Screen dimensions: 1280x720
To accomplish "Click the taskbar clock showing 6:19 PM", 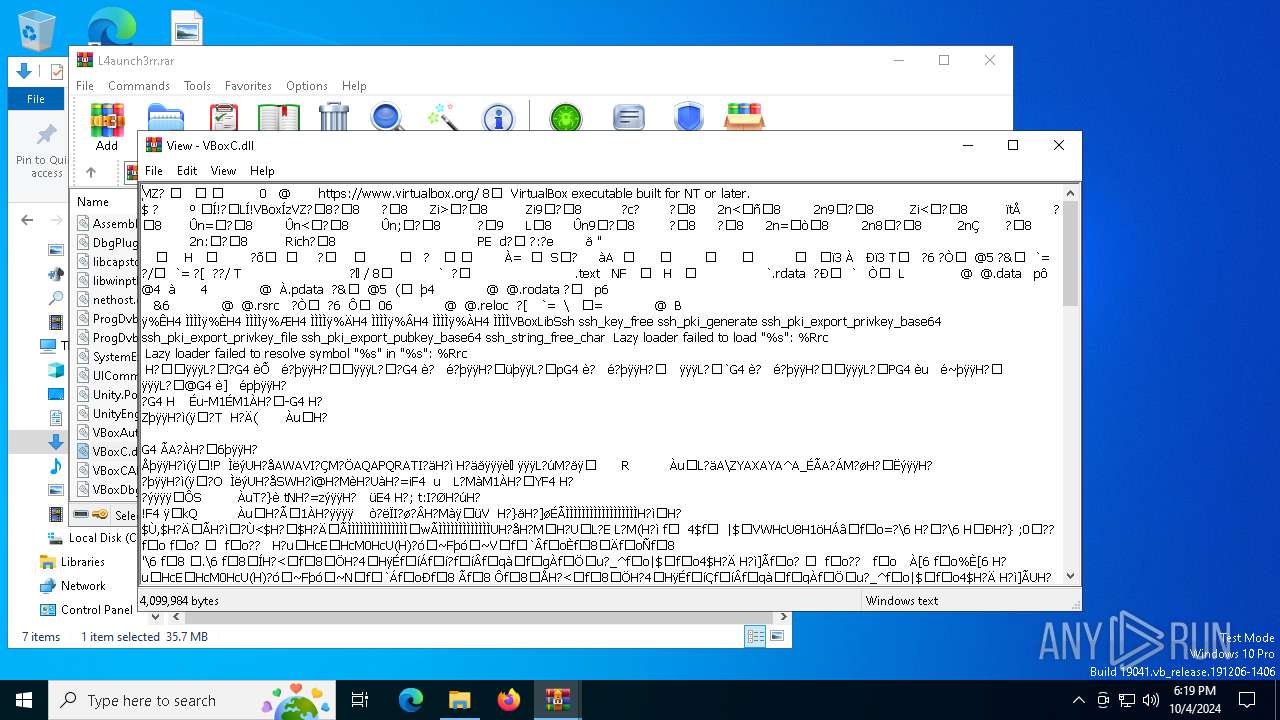I will 1194,700.
